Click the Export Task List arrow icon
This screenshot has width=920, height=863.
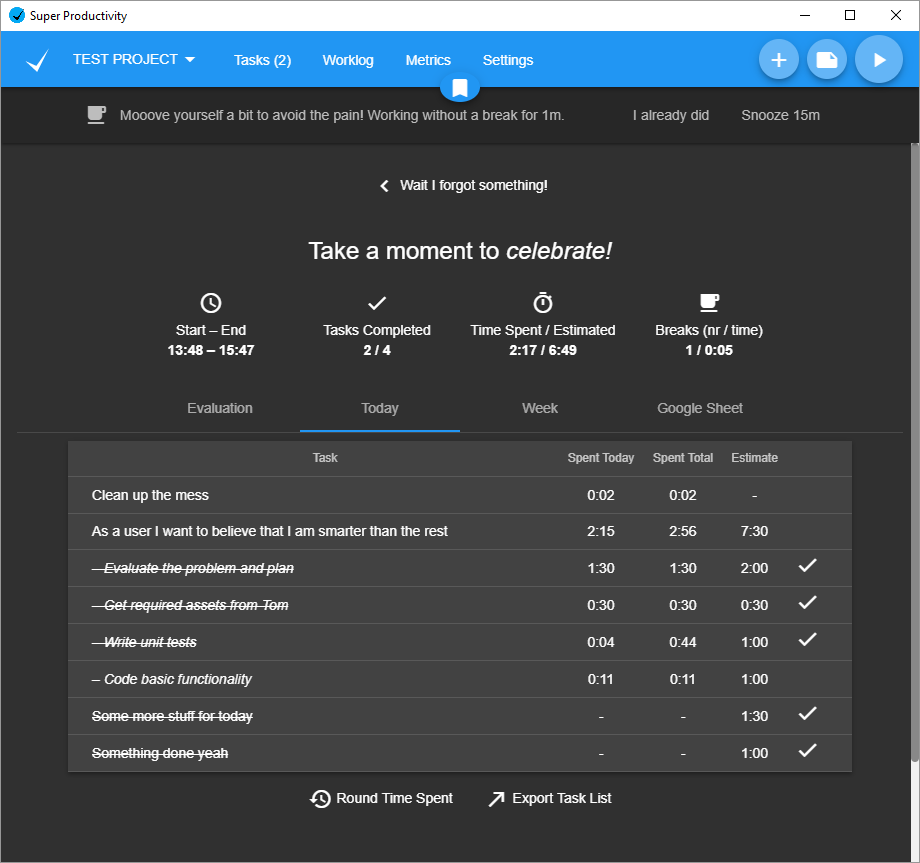496,799
